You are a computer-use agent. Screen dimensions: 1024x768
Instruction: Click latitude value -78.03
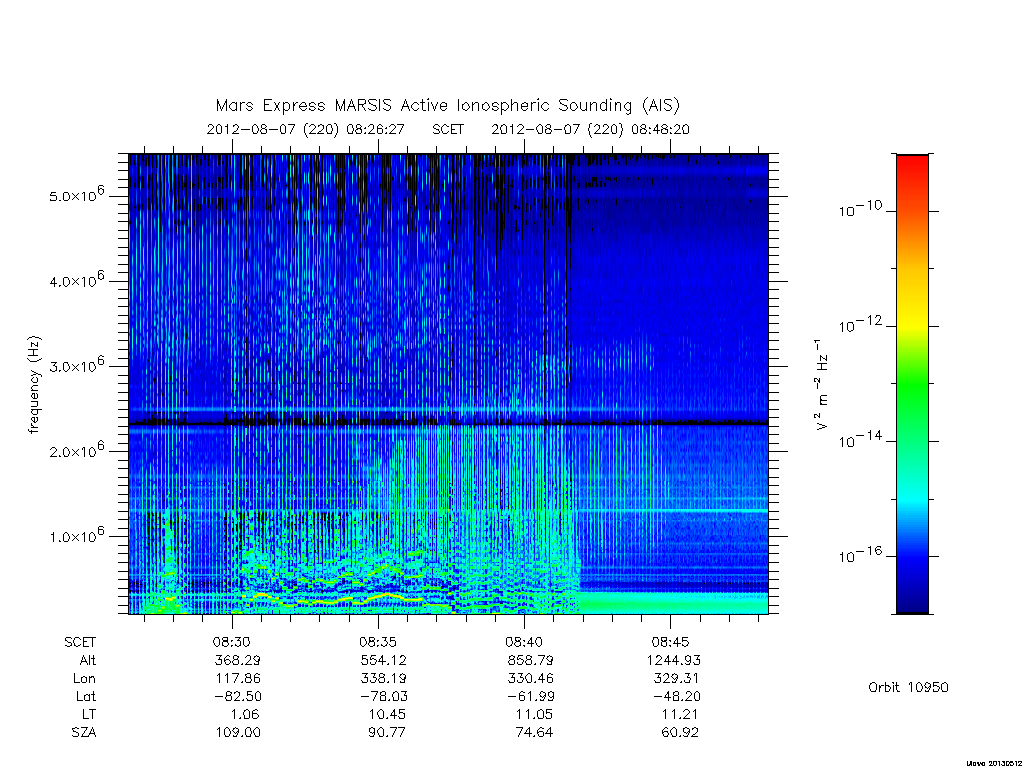(x=384, y=697)
